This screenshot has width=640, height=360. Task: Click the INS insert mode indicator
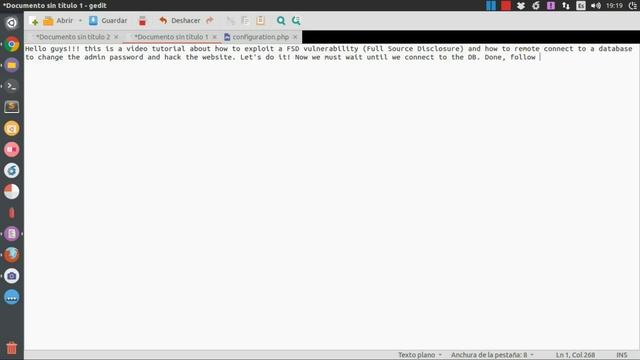(x=622, y=355)
